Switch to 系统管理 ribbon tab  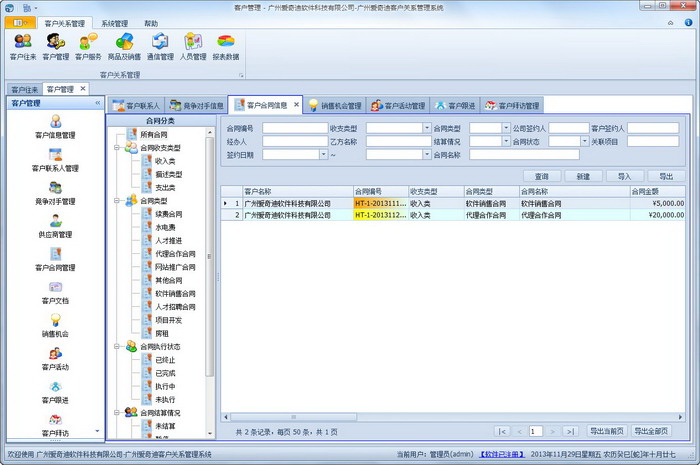click(114, 24)
